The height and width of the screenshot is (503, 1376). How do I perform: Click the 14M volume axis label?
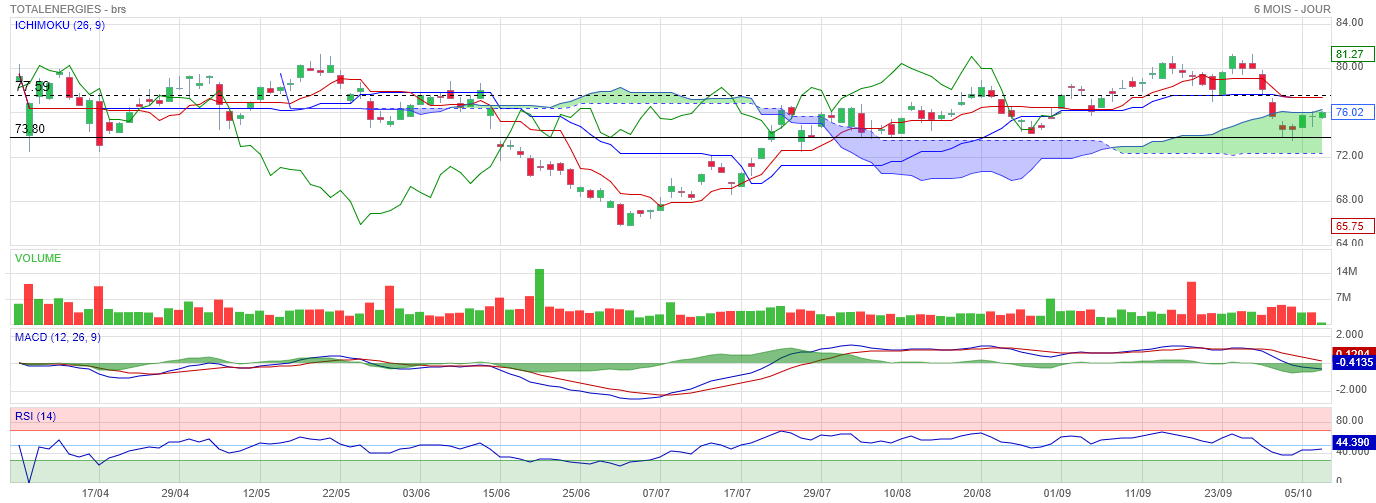point(1347,272)
